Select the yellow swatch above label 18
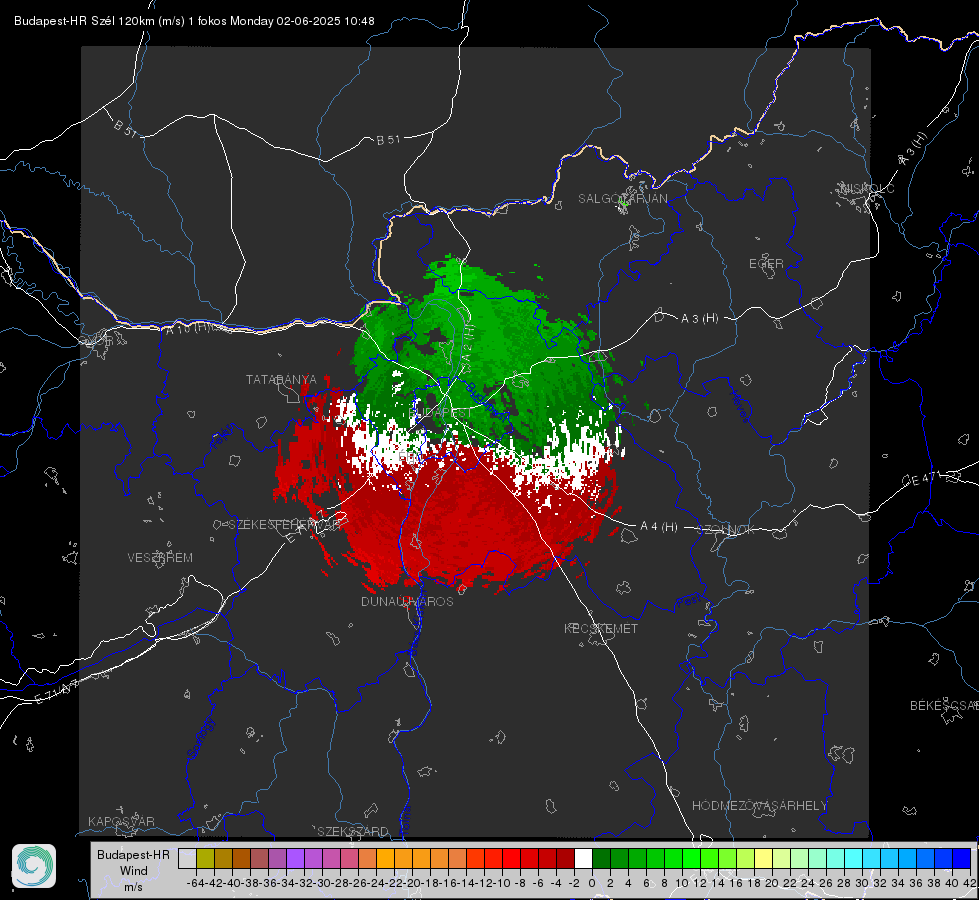The height and width of the screenshot is (900, 979). coord(763,858)
